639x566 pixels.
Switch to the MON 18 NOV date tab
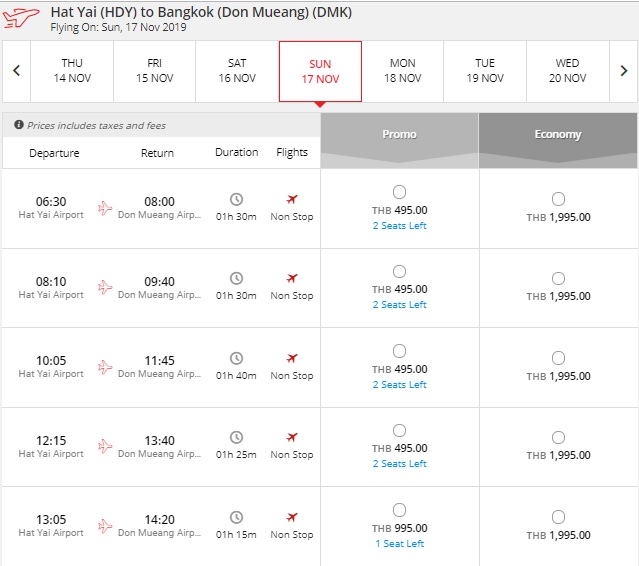[403, 71]
